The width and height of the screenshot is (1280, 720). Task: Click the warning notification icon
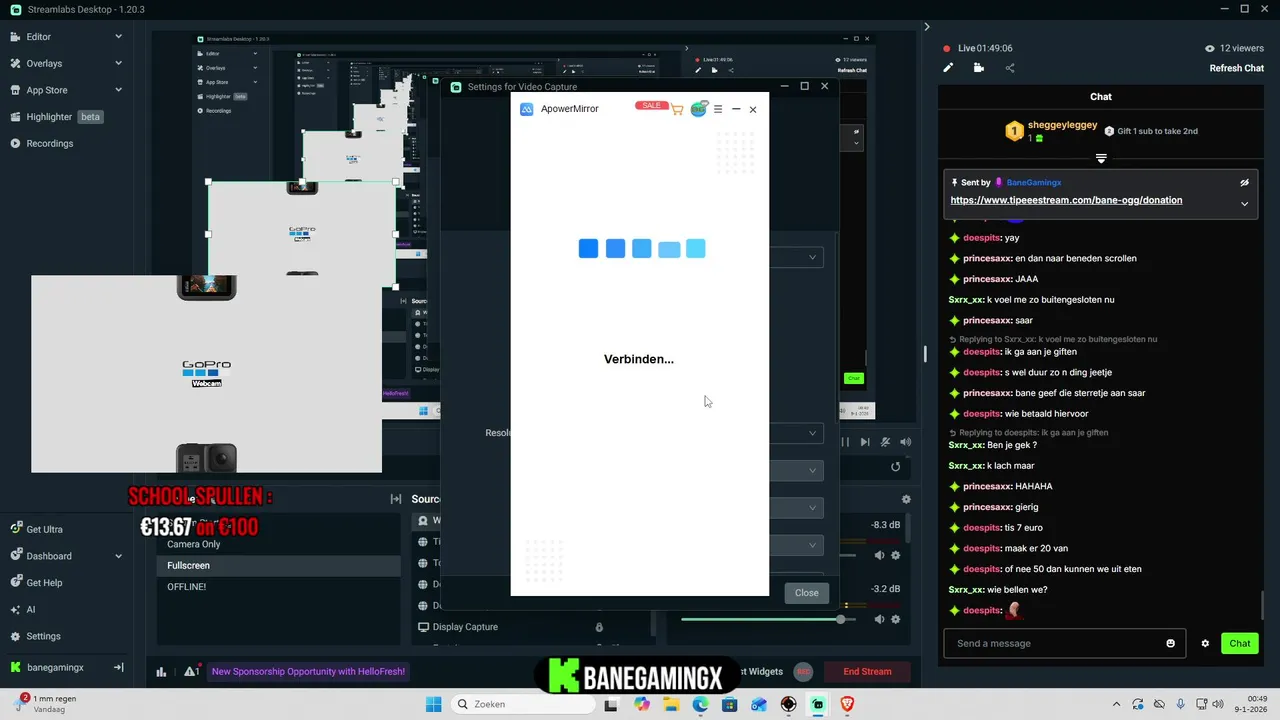point(190,672)
